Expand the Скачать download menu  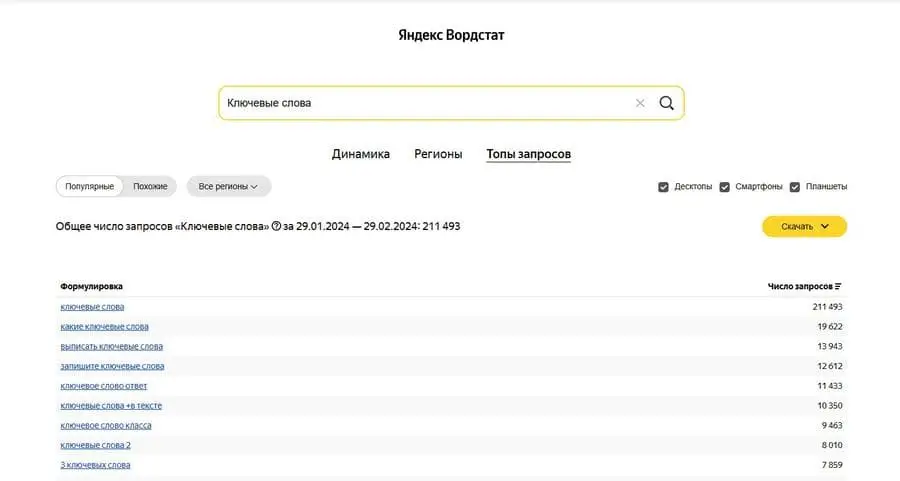804,226
